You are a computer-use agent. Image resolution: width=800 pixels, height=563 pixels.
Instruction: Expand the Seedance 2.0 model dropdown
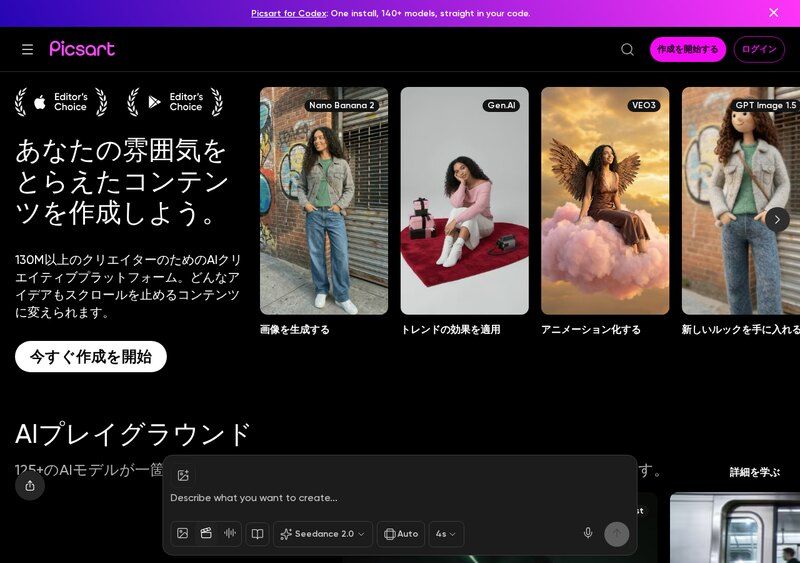(323, 534)
